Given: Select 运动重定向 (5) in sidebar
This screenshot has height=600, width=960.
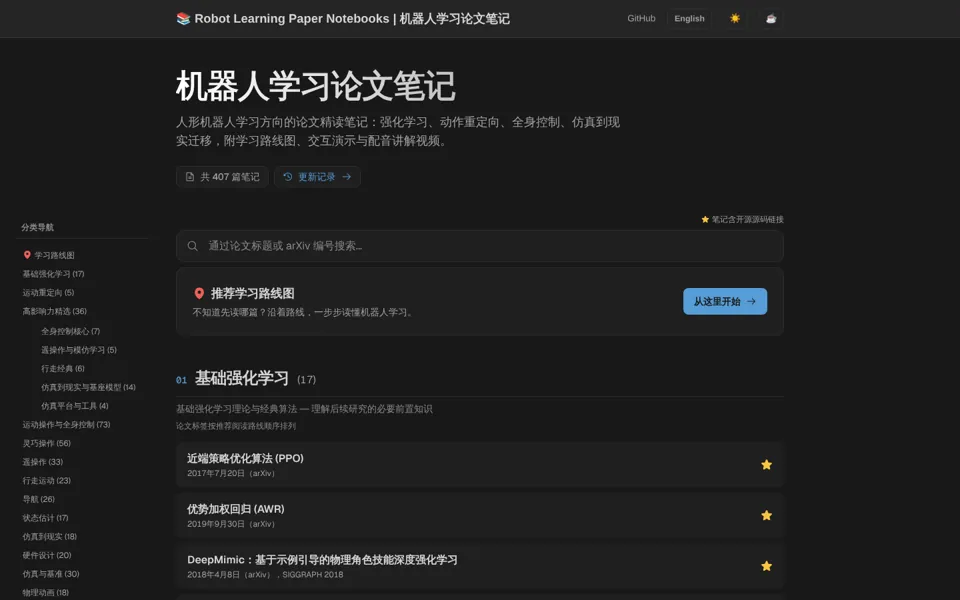Looking at the screenshot, I should pyautogui.click(x=48, y=293).
